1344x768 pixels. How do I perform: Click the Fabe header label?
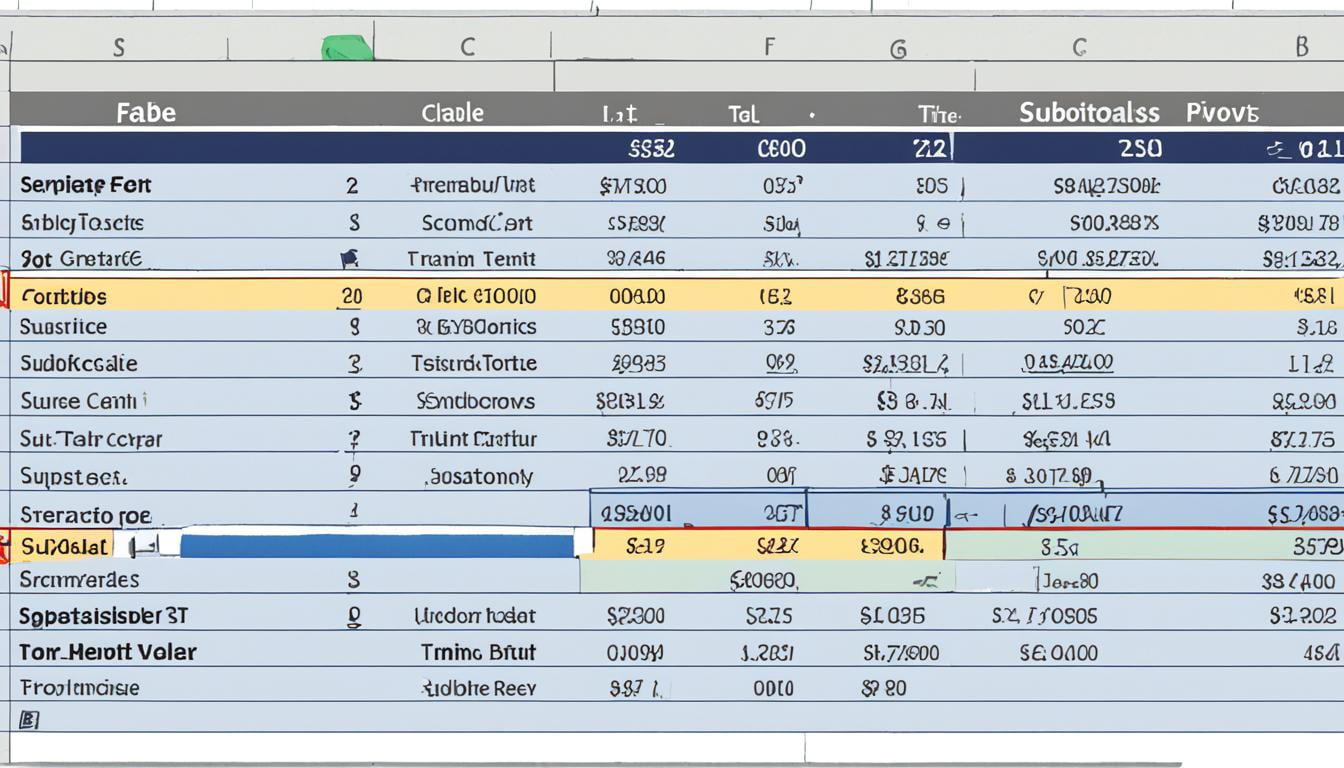pyautogui.click(x=145, y=112)
